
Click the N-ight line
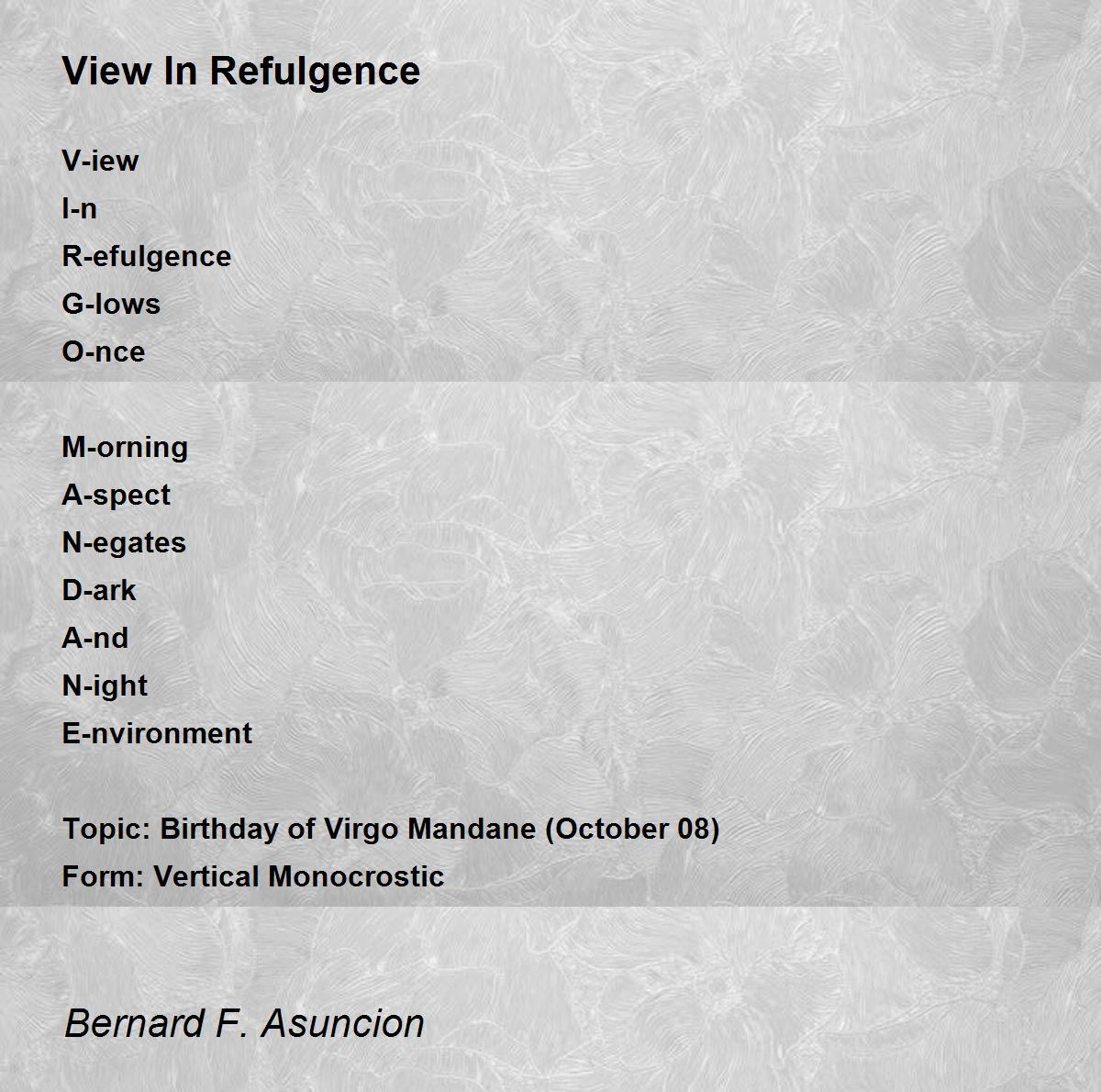105,686
